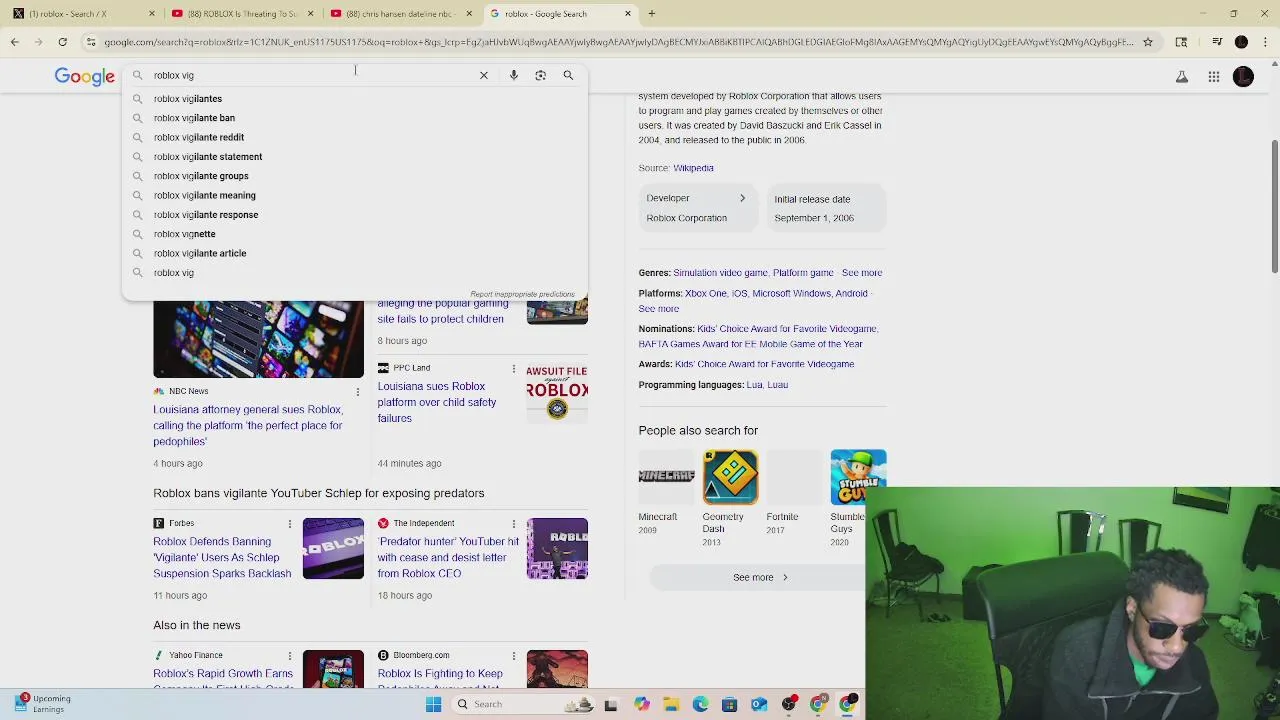Viewport: 1280px width, 720px height.
Task: Open Minecraft related search card
Action: pos(666,492)
